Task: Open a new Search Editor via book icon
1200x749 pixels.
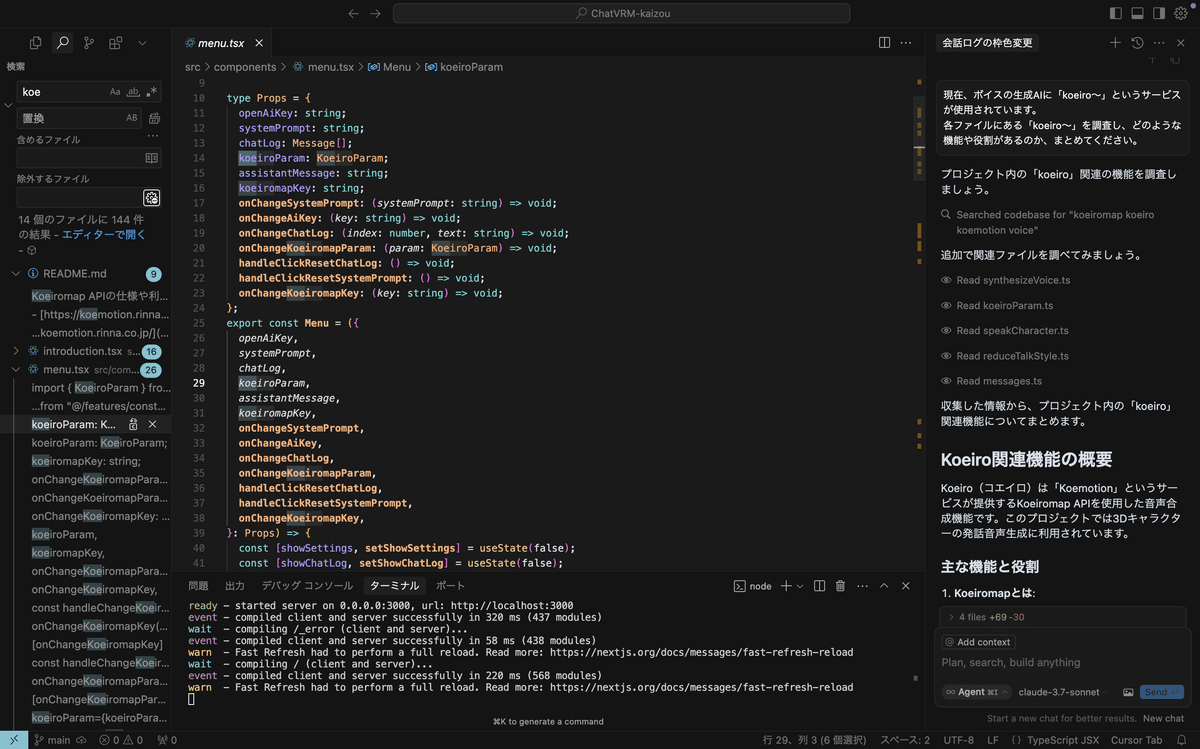Action: point(153,158)
